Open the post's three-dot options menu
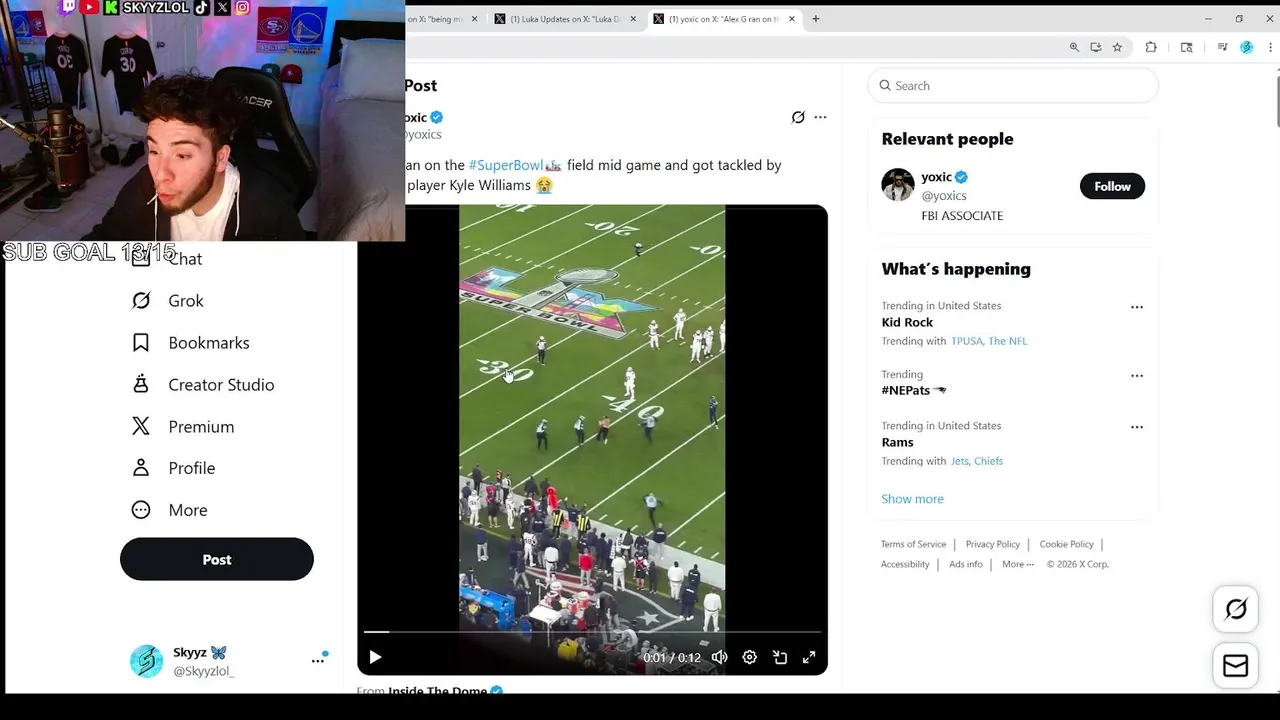 (820, 117)
